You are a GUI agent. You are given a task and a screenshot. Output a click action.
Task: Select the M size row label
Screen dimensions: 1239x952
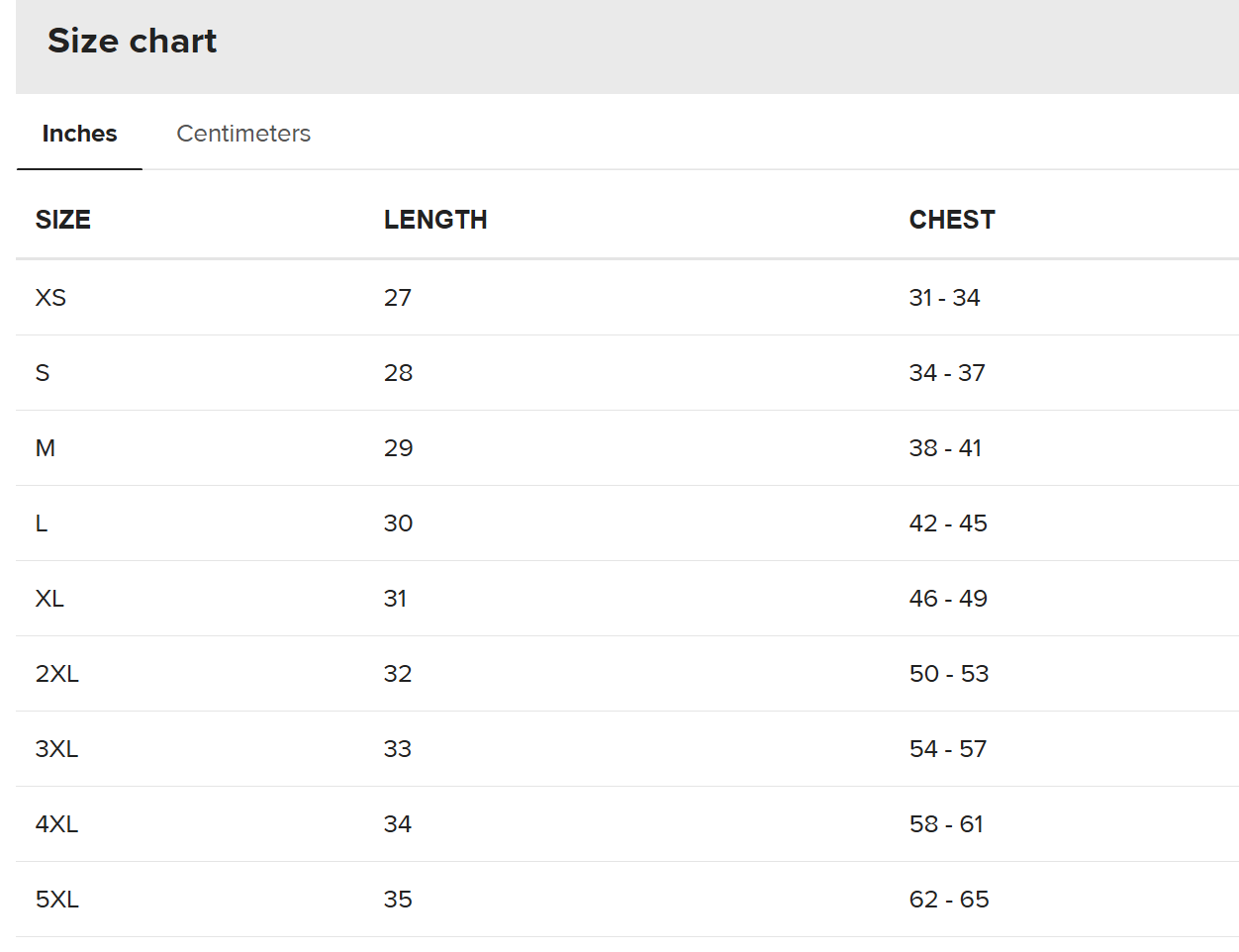coord(46,448)
